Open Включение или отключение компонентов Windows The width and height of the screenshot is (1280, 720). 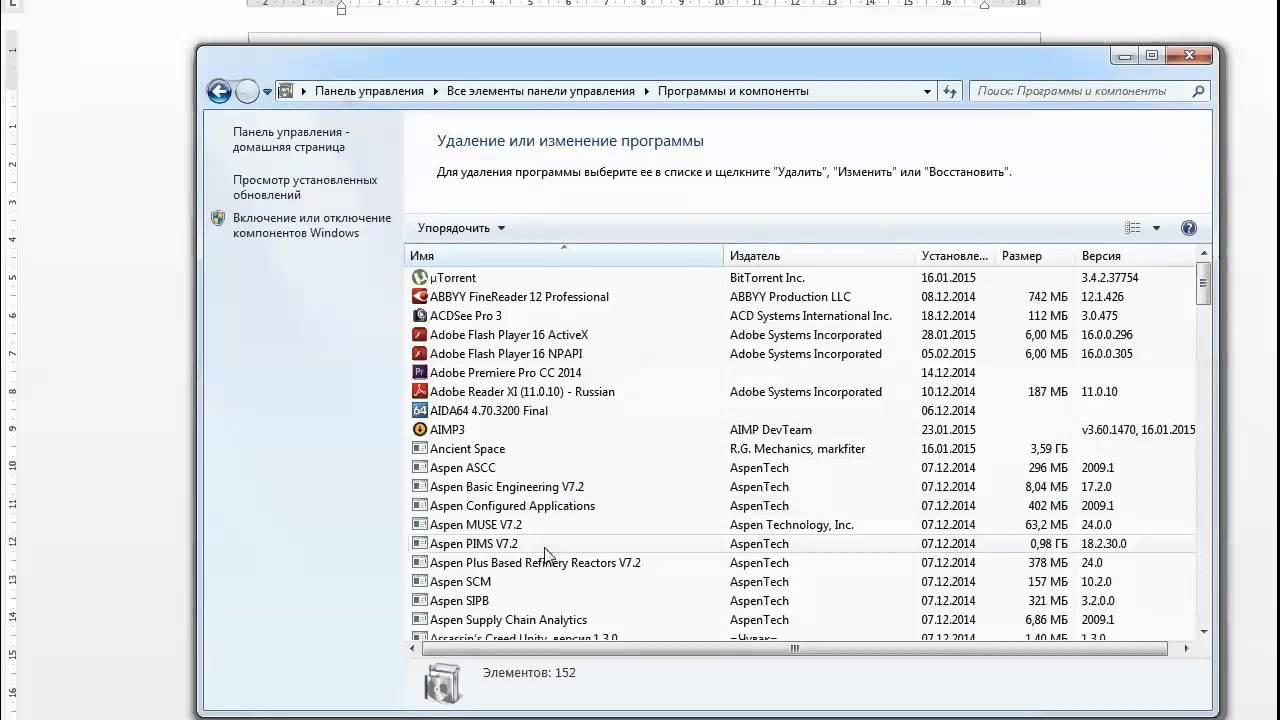(312, 225)
